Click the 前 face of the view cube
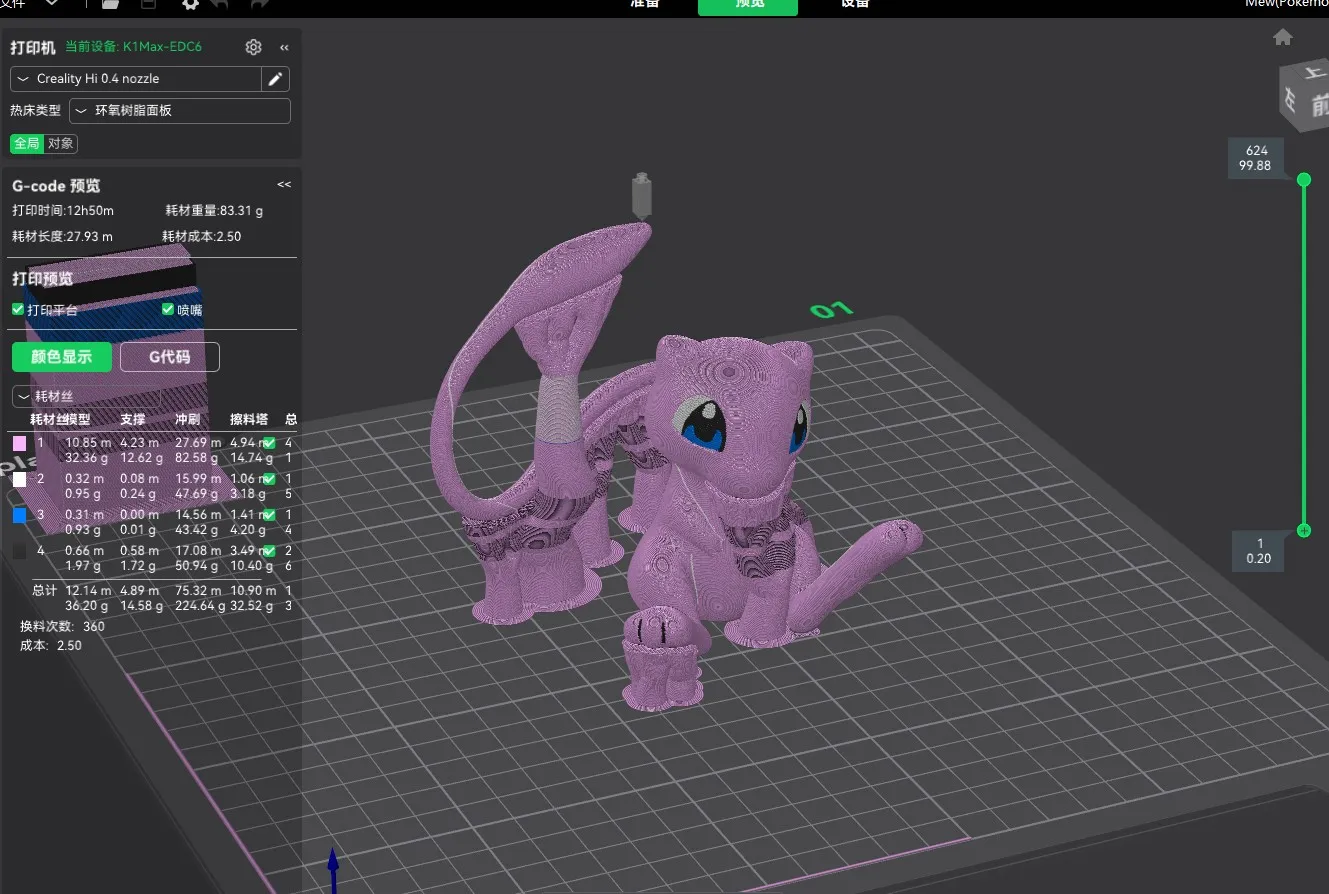Viewport: 1329px width, 894px height. (x=1318, y=103)
